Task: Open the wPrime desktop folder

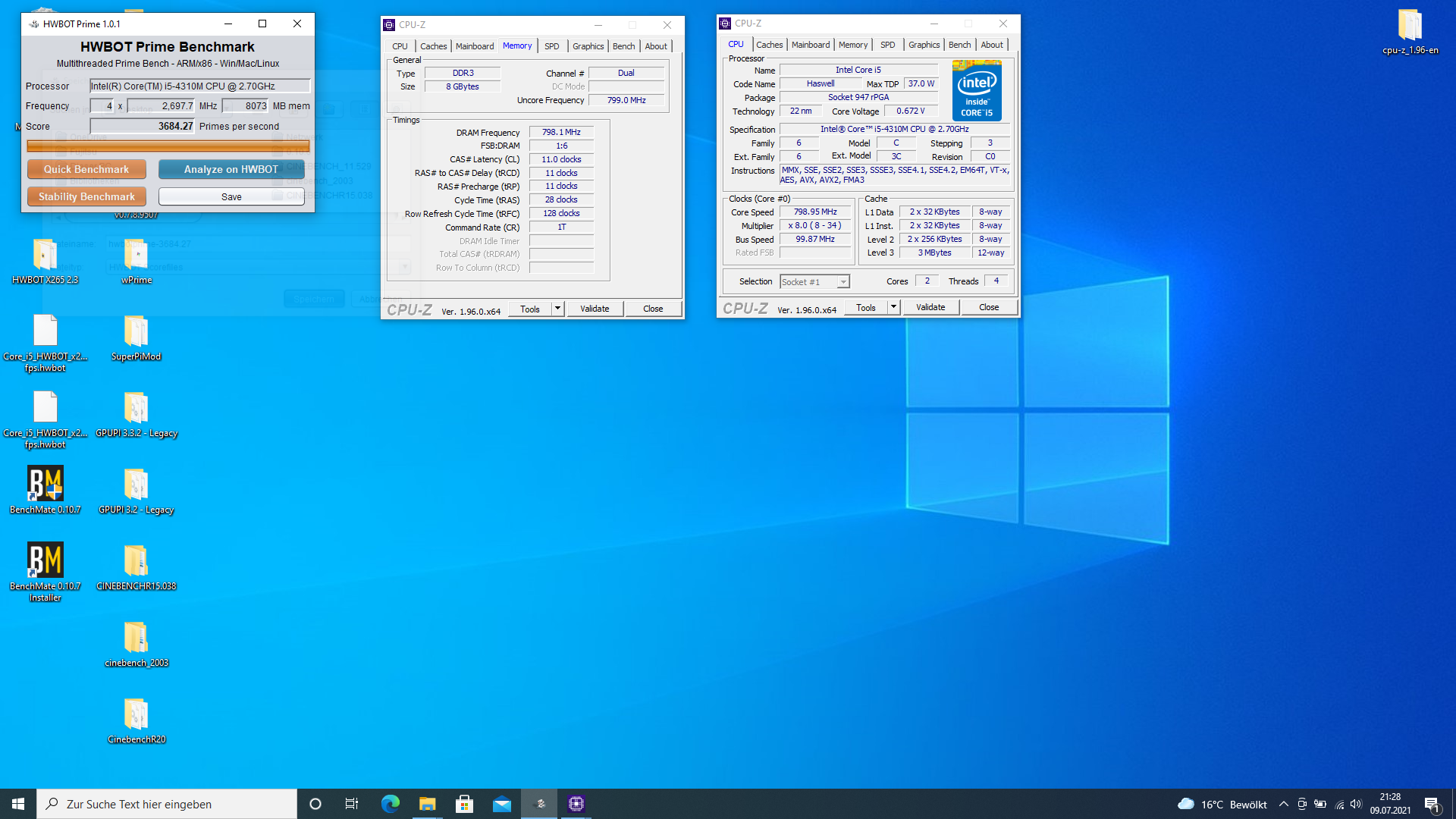Action: (x=136, y=262)
